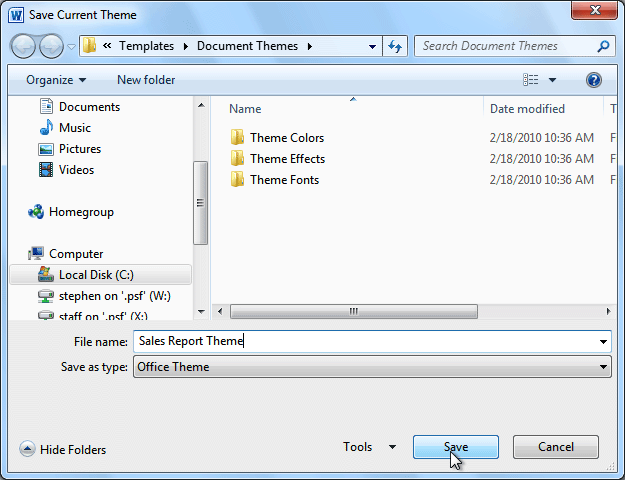Close the Save Current Theme dialog

coord(594,10)
